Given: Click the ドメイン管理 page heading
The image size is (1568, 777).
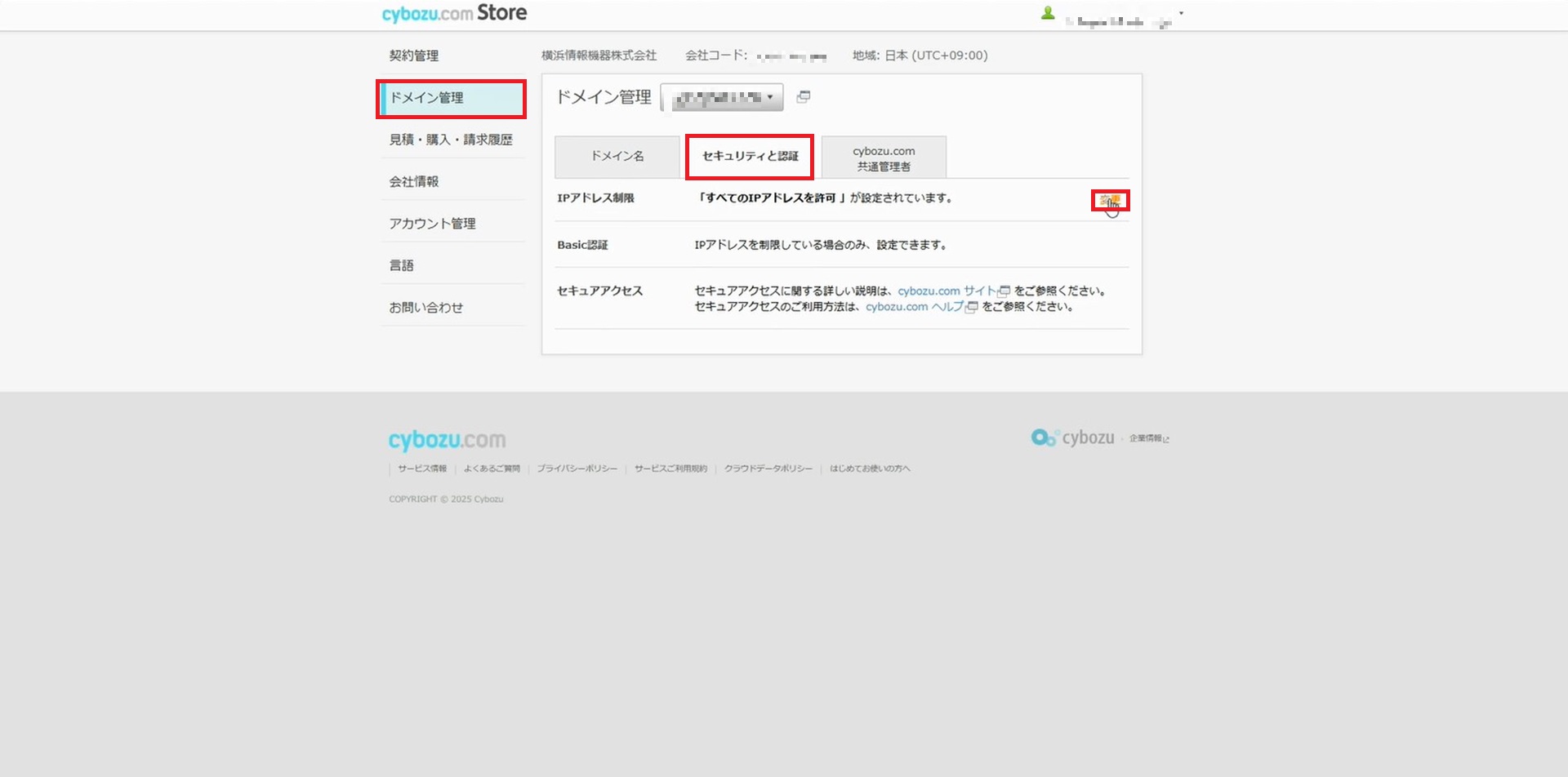Looking at the screenshot, I should click(x=604, y=97).
